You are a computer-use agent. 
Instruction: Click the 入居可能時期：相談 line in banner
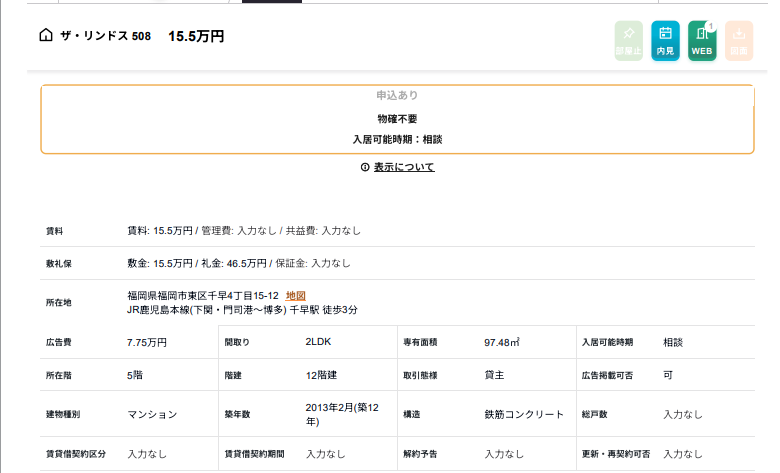tap(397, 139)
